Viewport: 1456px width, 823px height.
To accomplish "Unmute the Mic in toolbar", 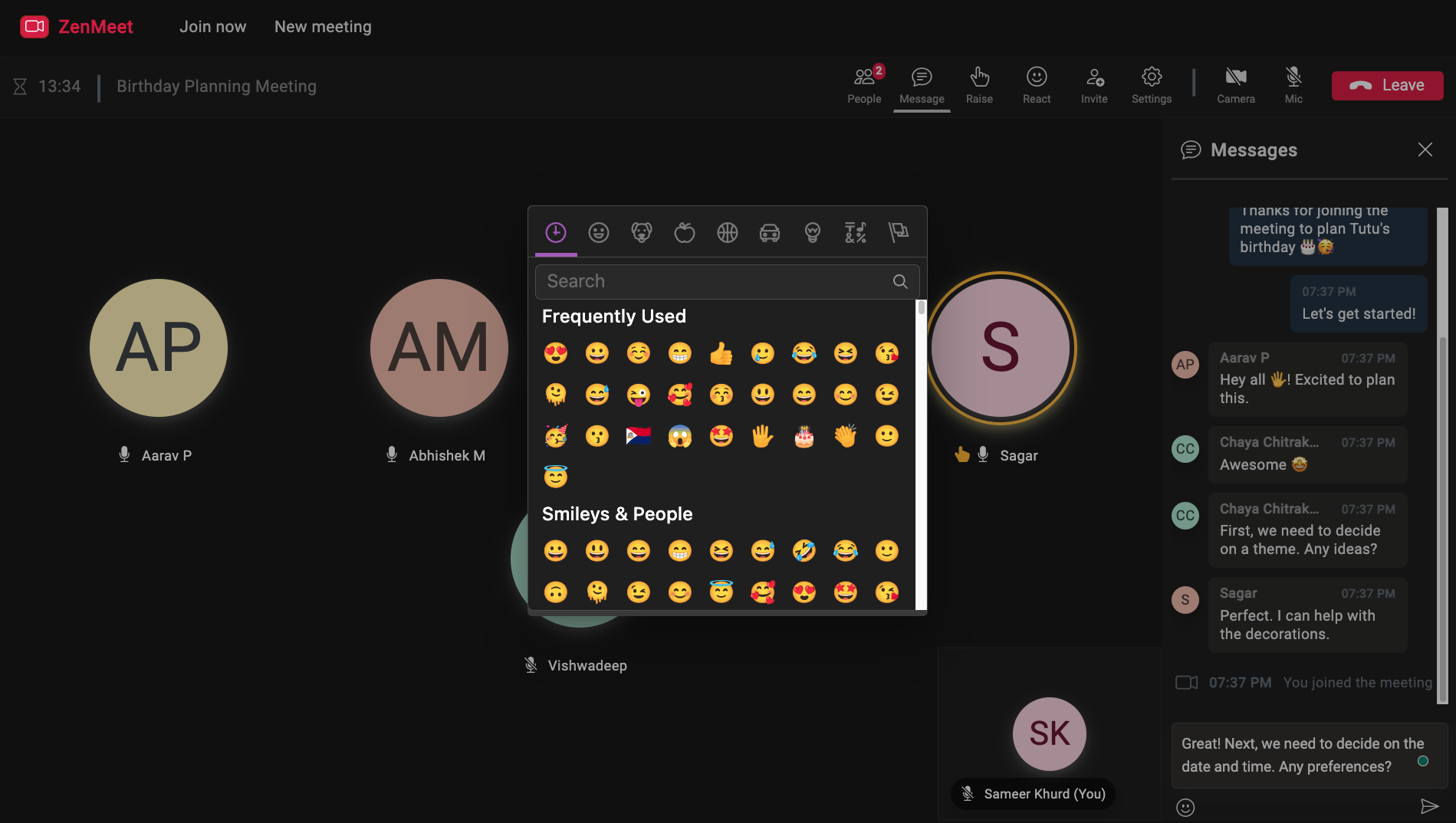I will [x=1293, y=85].
